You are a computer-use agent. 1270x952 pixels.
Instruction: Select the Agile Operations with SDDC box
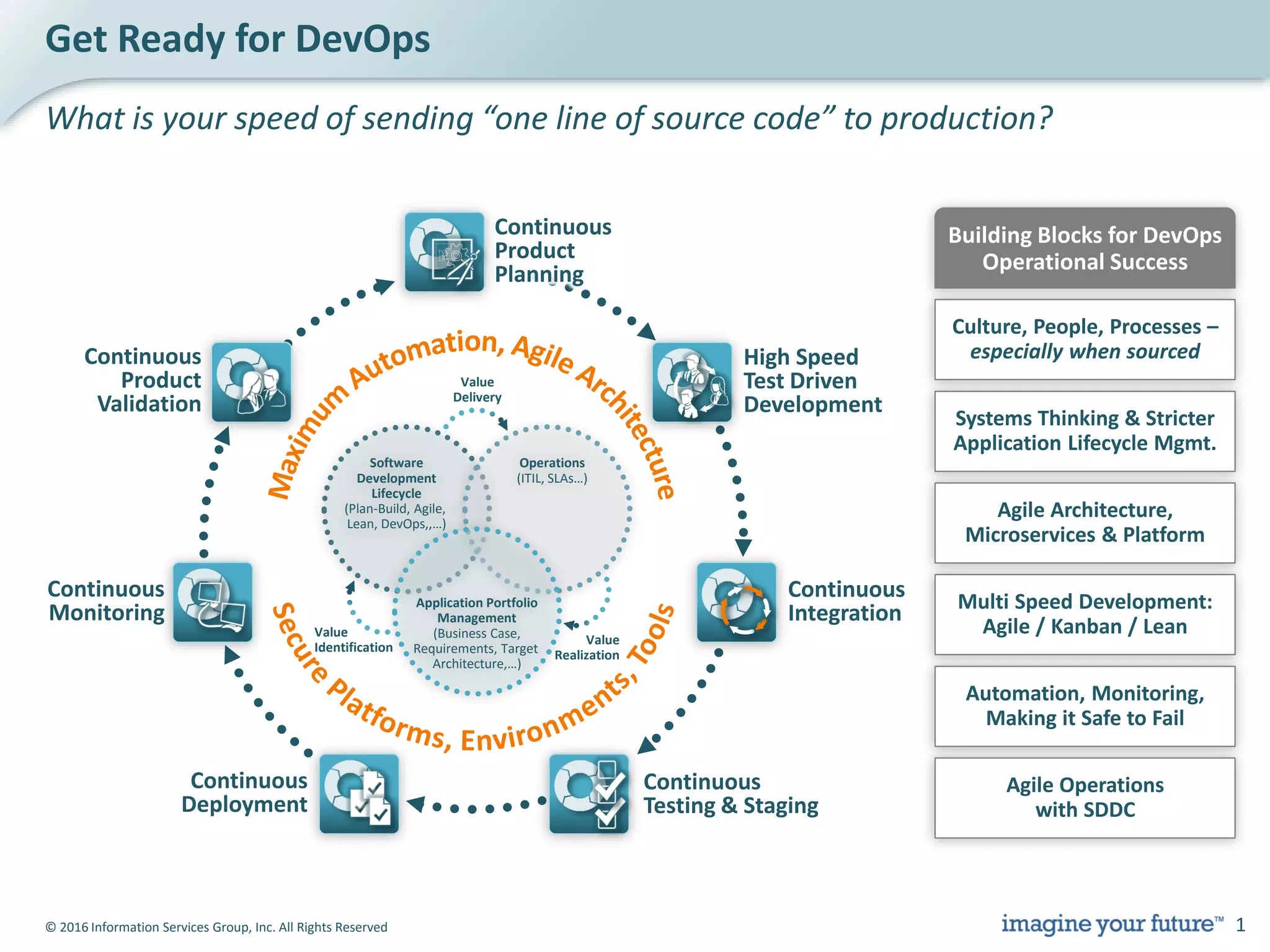(1085, 798)
